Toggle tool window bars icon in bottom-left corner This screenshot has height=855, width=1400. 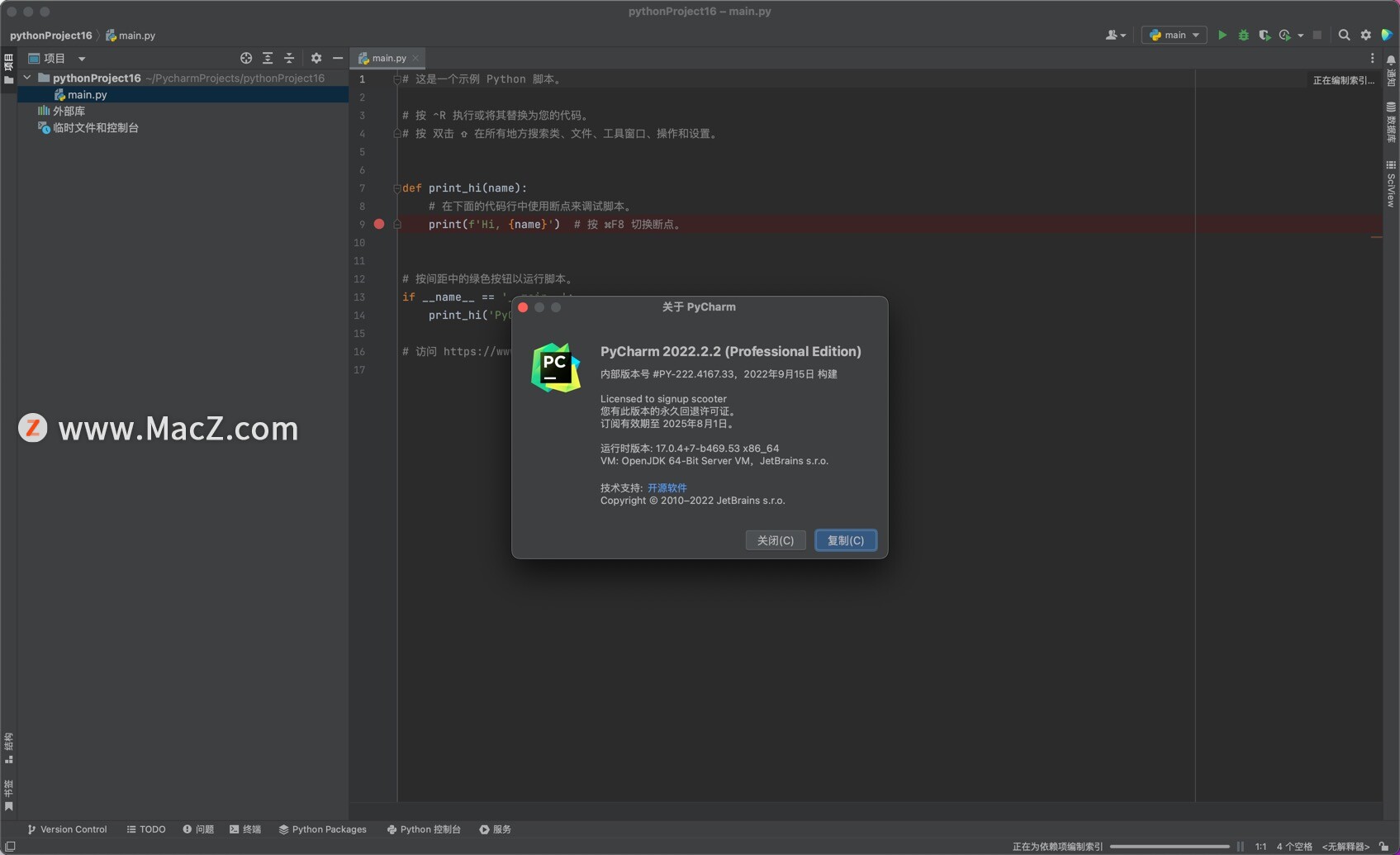11,847
